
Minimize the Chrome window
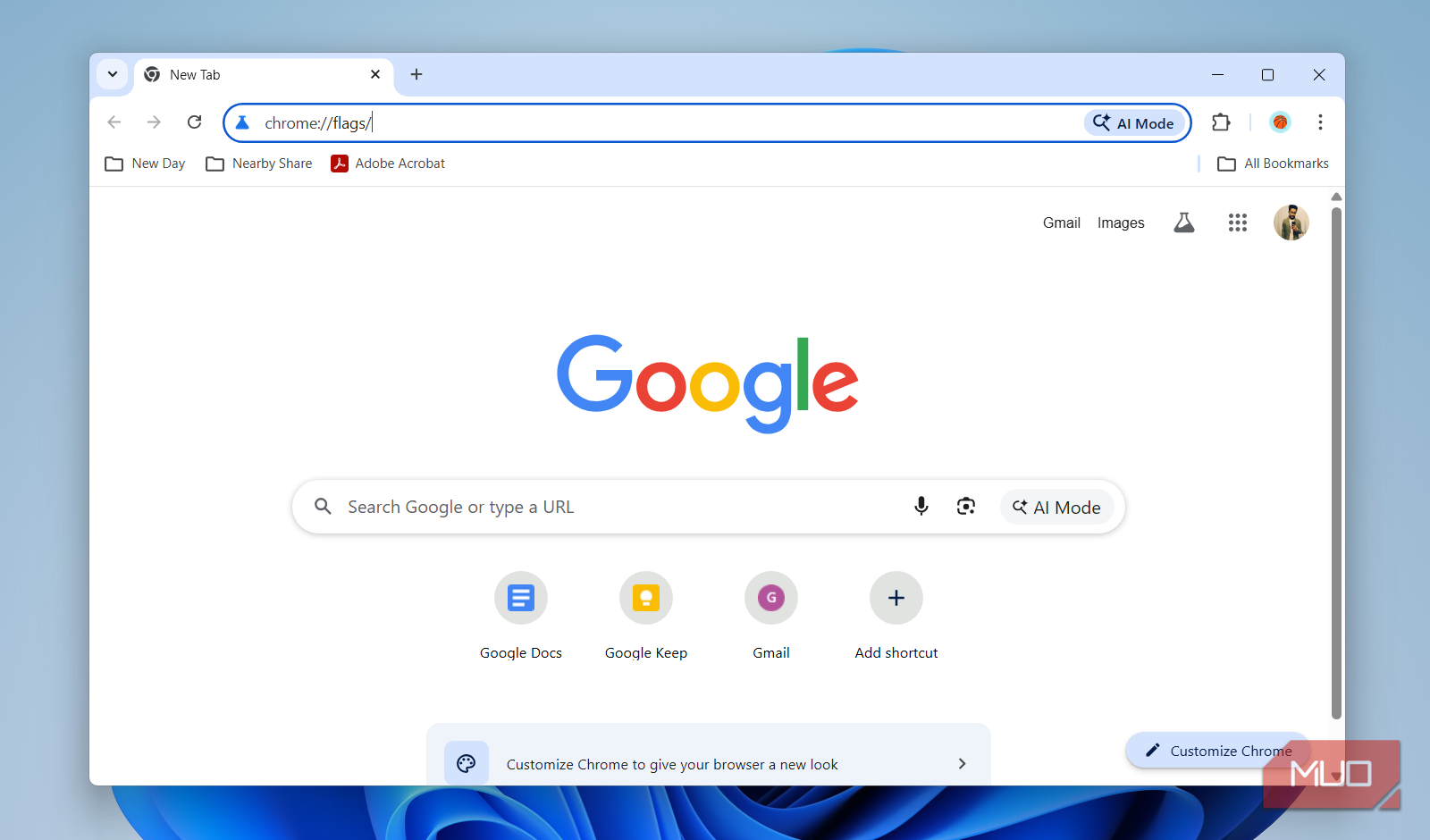(x=1217, y=75)
